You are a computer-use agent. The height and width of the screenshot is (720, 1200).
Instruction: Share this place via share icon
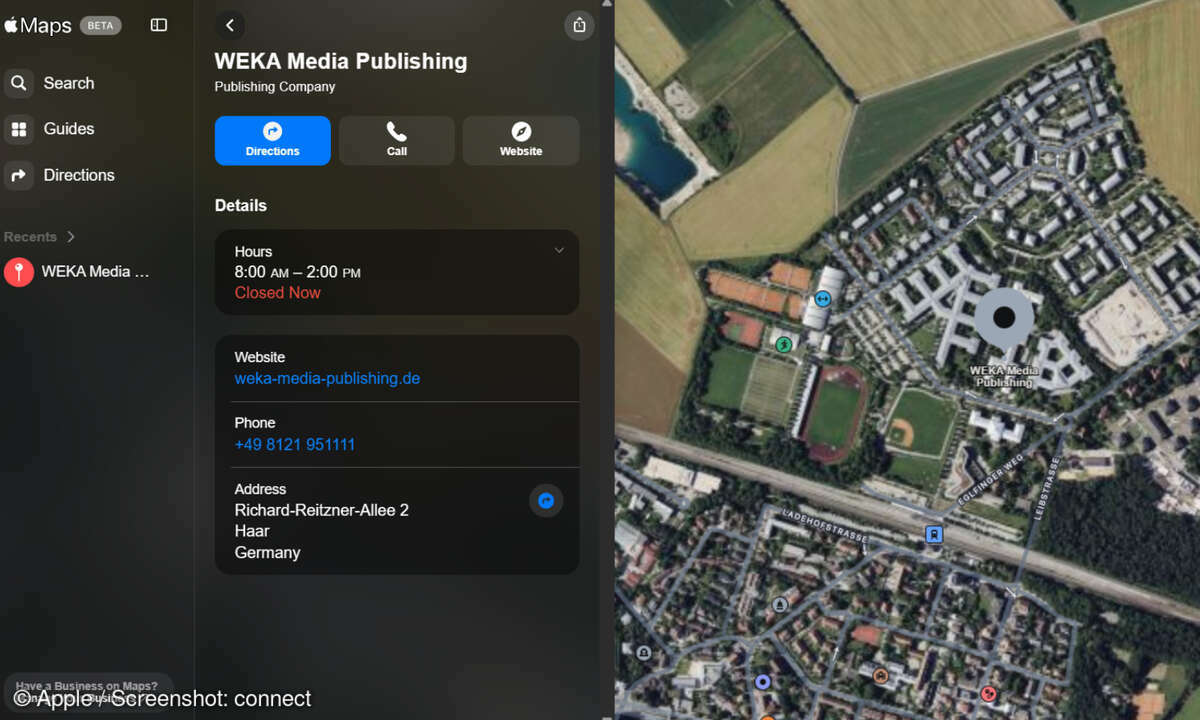tap(580, 25)
